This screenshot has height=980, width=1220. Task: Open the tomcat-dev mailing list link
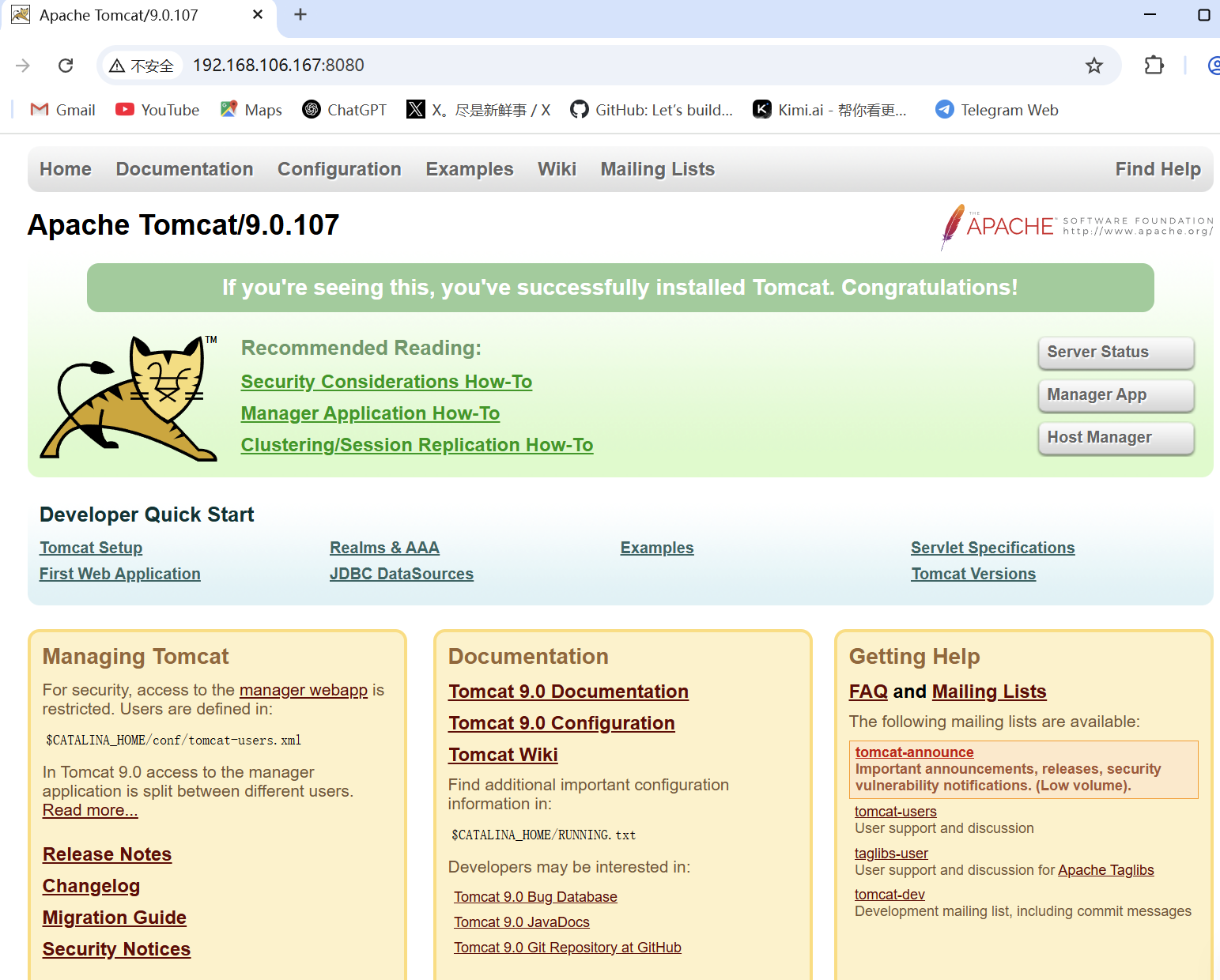(890, 895)
